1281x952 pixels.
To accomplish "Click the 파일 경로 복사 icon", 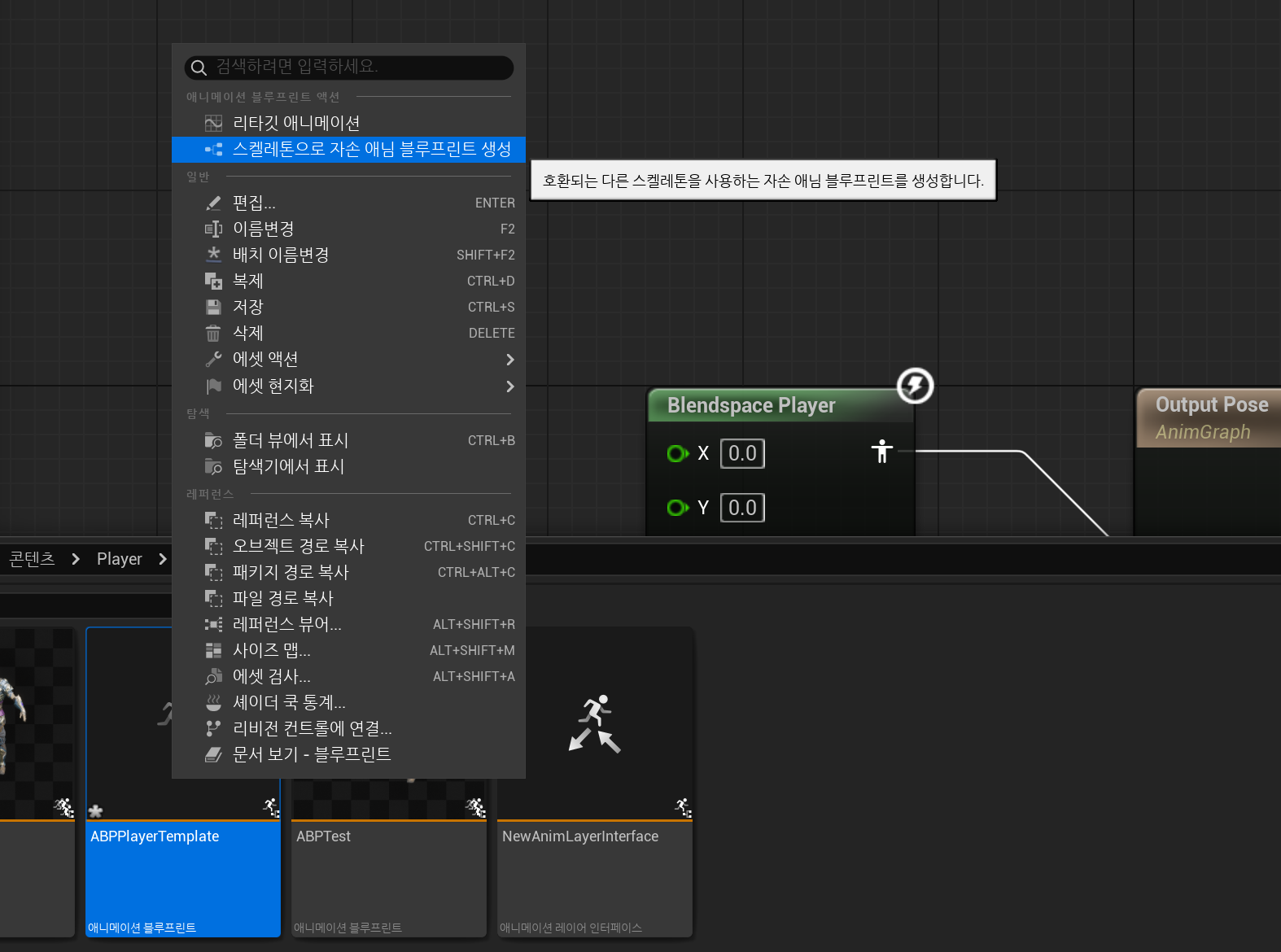I will coord(213,598).
